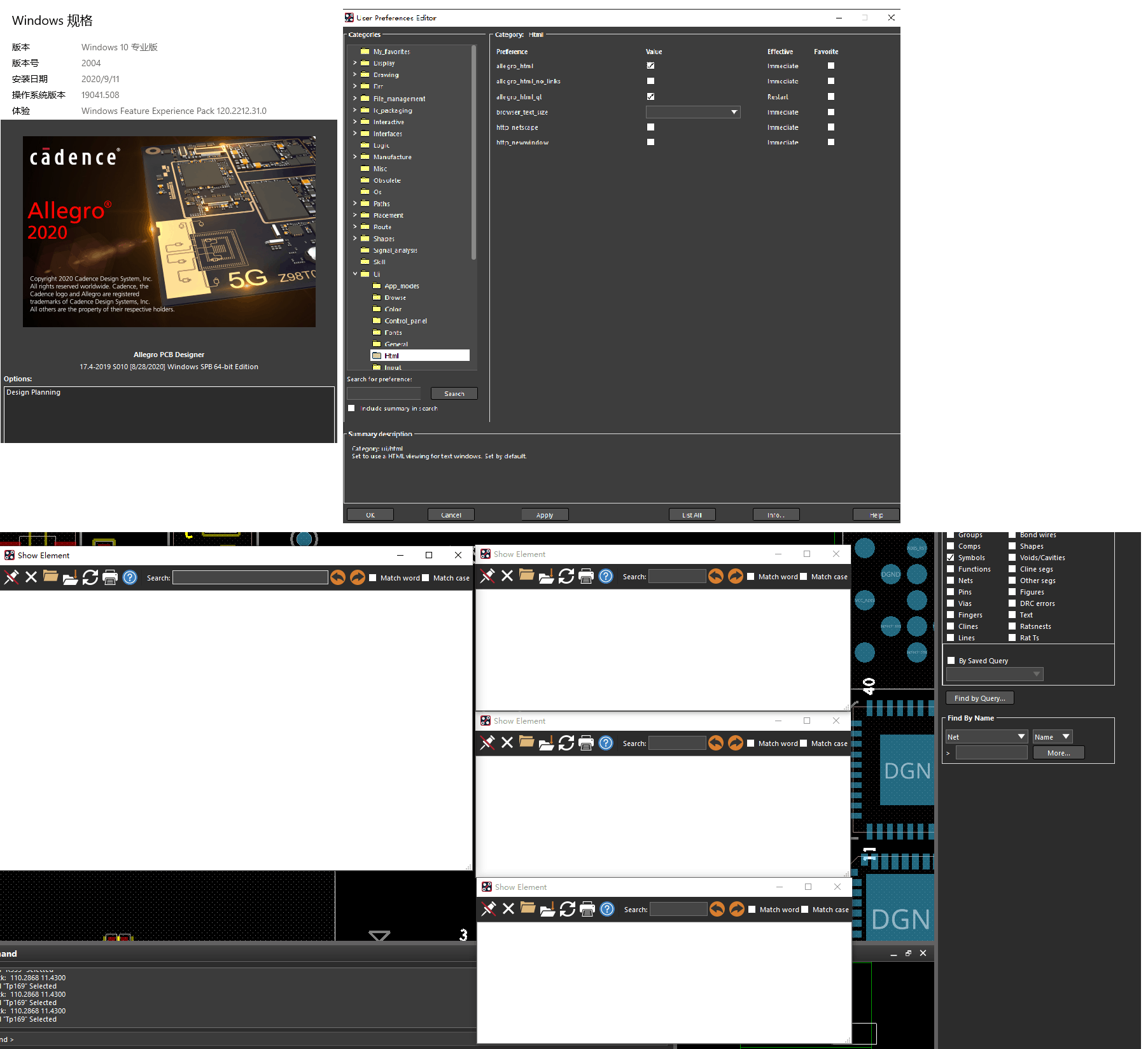Click the print icon in the top-right Show Element window

click(x=586, y=576)
